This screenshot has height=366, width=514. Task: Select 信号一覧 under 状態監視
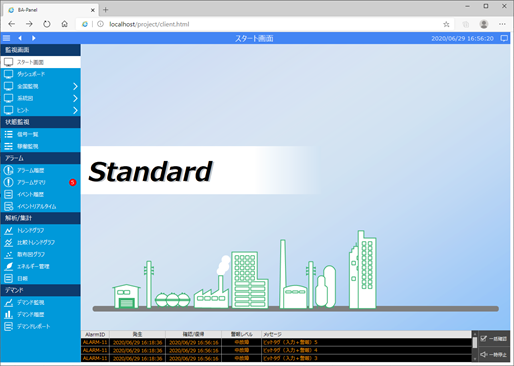point(41,134)
